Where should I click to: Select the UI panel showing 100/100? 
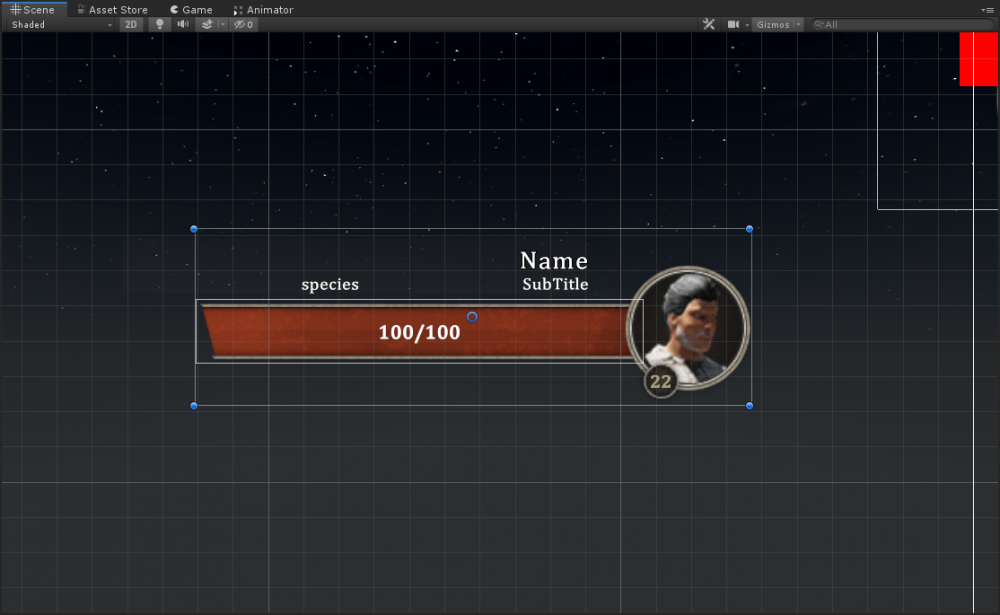471,317
